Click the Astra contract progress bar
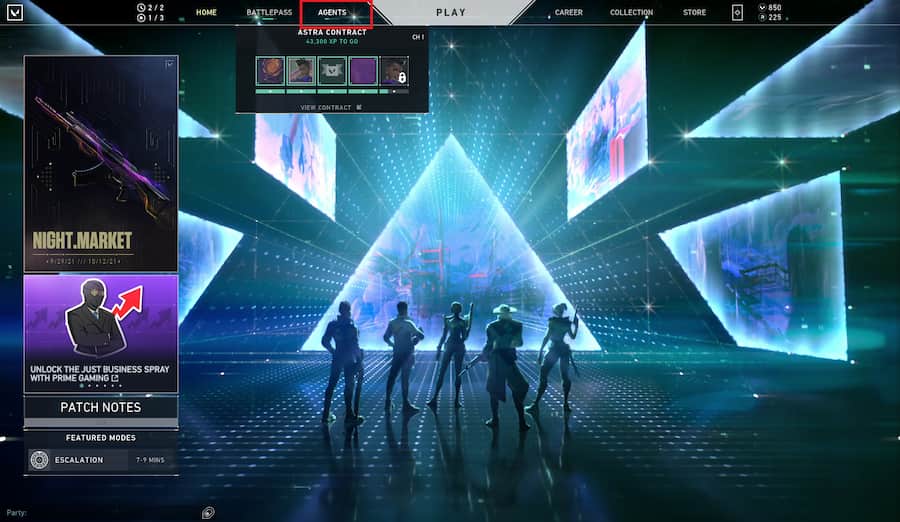 pos(332,91)
